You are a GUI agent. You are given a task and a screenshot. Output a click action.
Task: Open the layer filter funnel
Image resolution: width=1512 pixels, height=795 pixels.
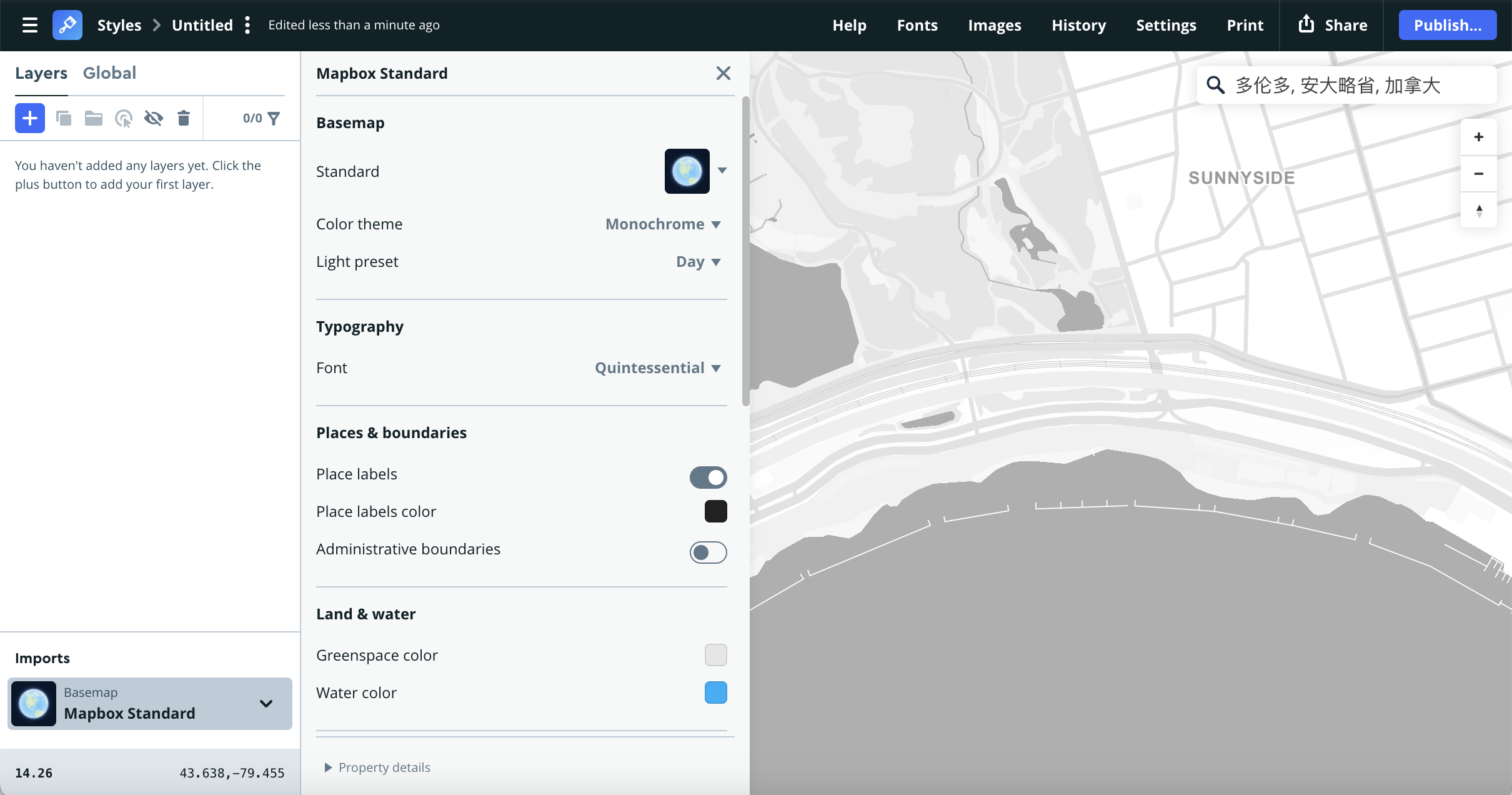[x=274, y=117]
